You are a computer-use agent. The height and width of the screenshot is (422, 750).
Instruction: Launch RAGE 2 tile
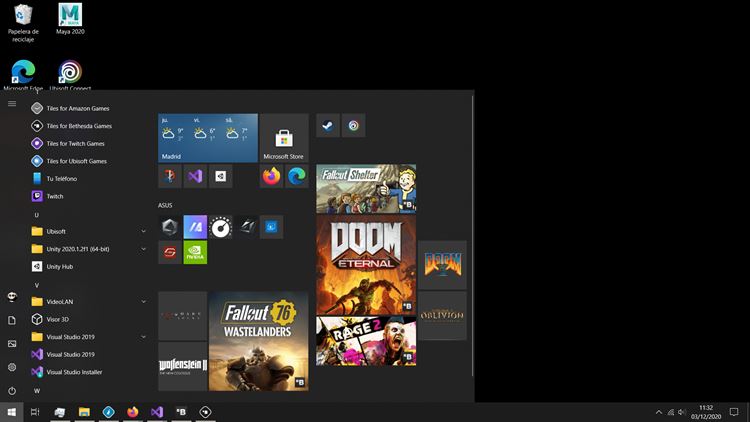[366, 341]
